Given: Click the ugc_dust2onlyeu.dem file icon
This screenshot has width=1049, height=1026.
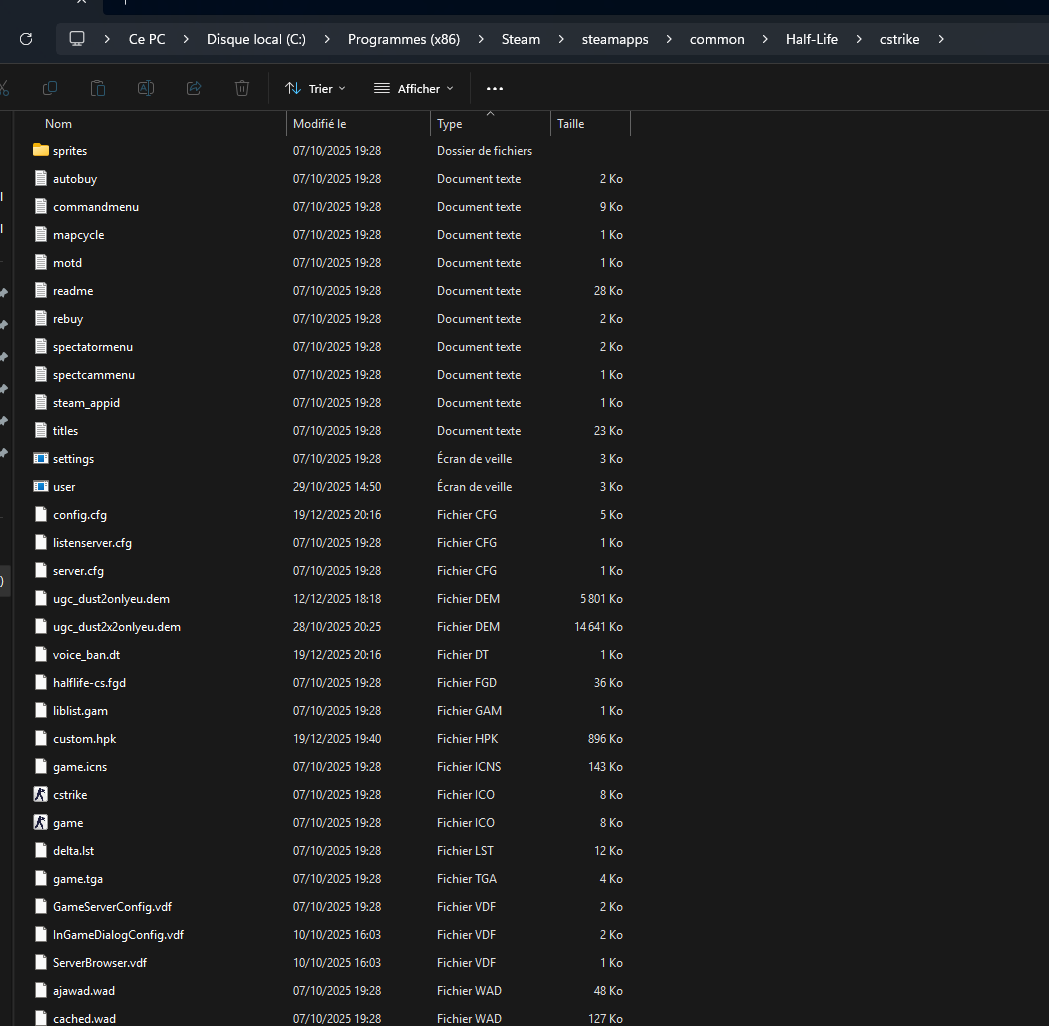Looking at the screenshot, I should pos(41,599).
